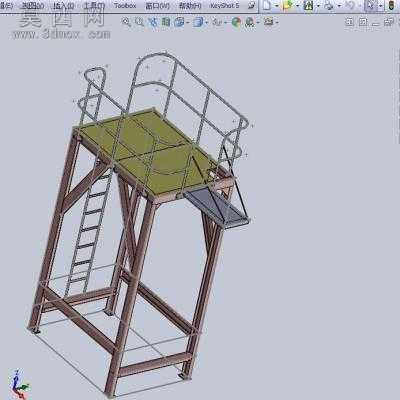400x400 pixels.
Task: Expand the Open file dropdown arrow
Action: [297, 6]
